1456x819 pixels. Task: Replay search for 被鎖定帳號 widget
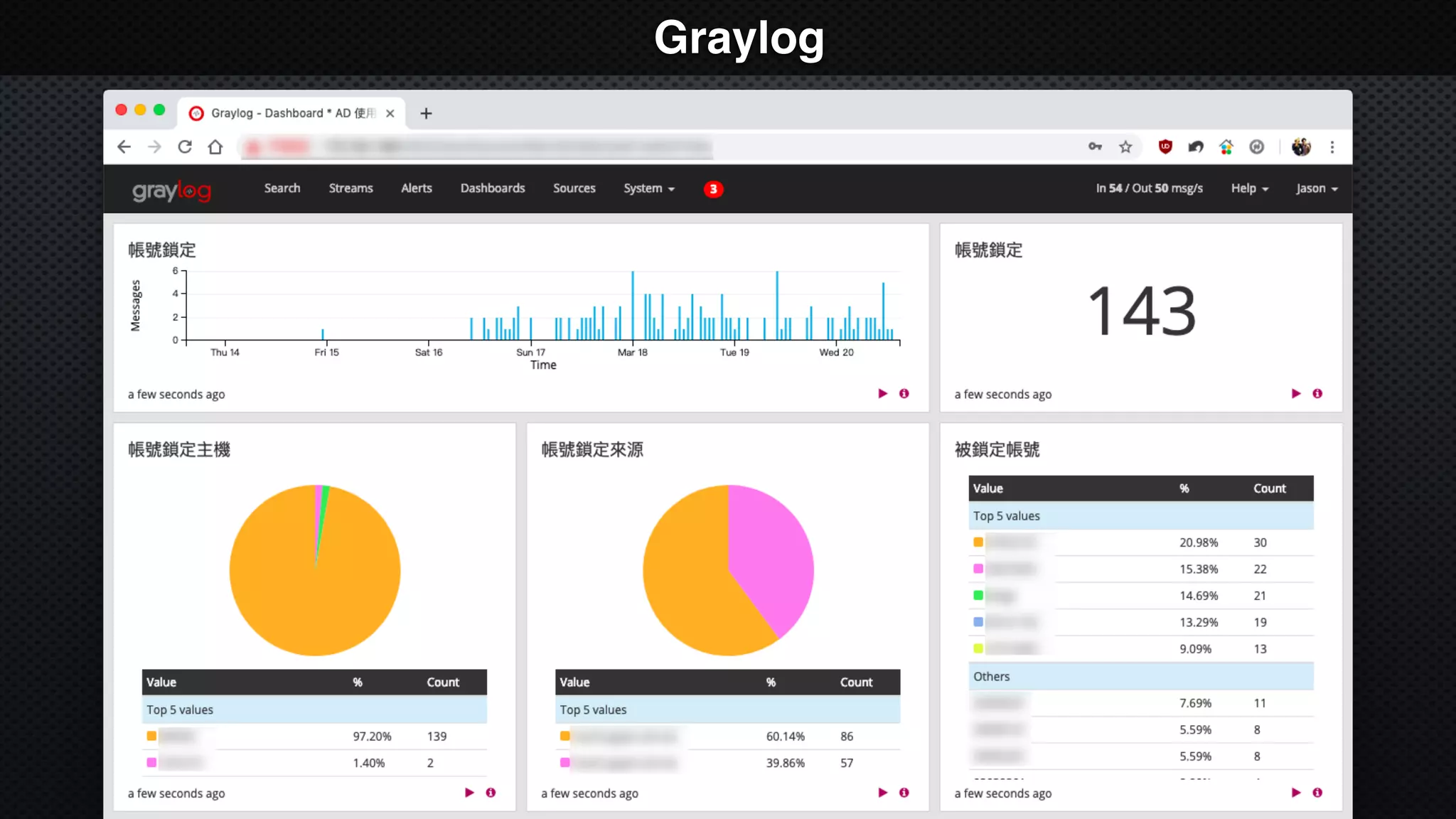click(1296, 792)
